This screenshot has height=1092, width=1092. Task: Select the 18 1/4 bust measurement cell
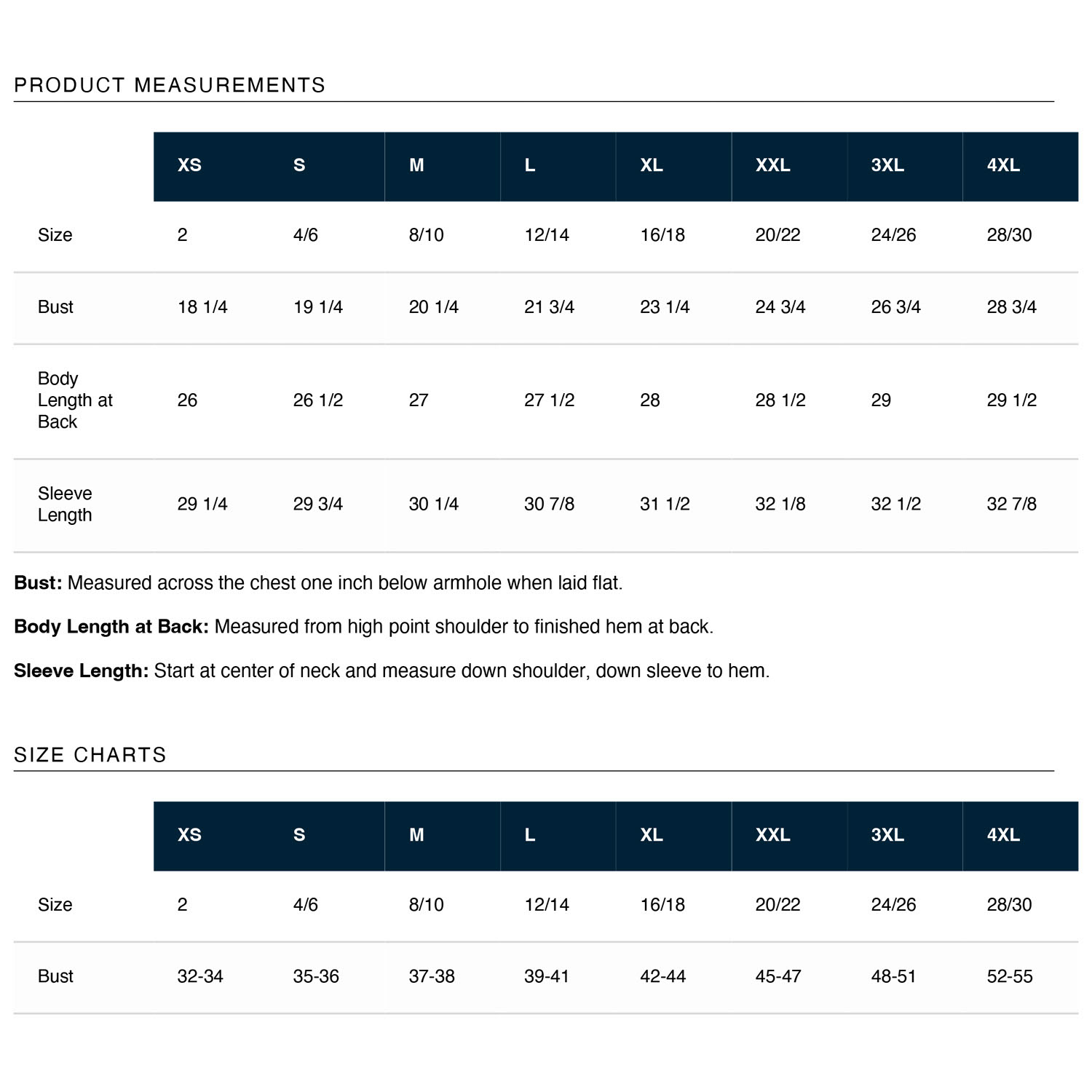click(202, 307)
